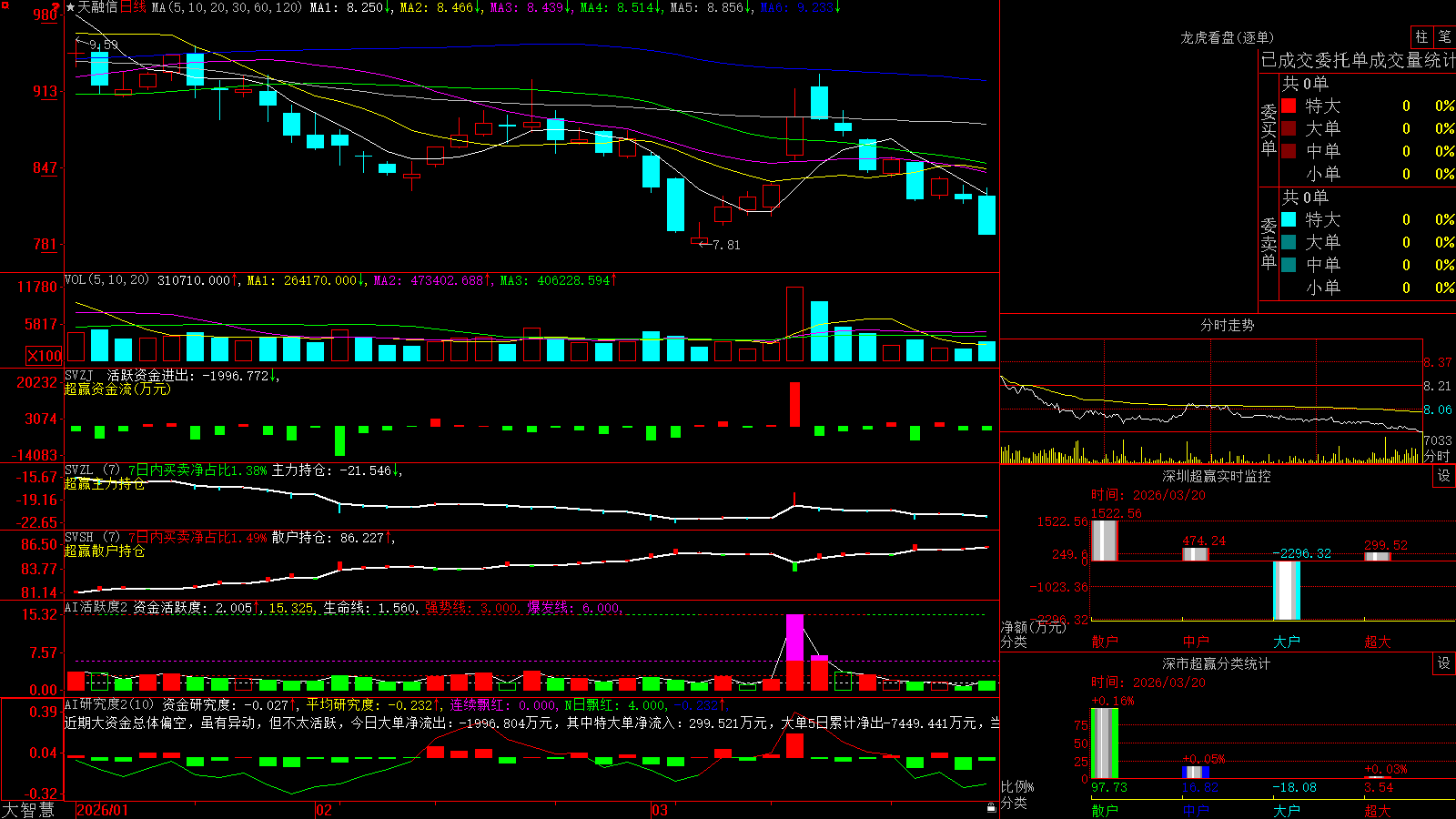Screen dimensions: 1456x819
Task: Click the 超赢散户持仓 yellow label
Action: 105,551
